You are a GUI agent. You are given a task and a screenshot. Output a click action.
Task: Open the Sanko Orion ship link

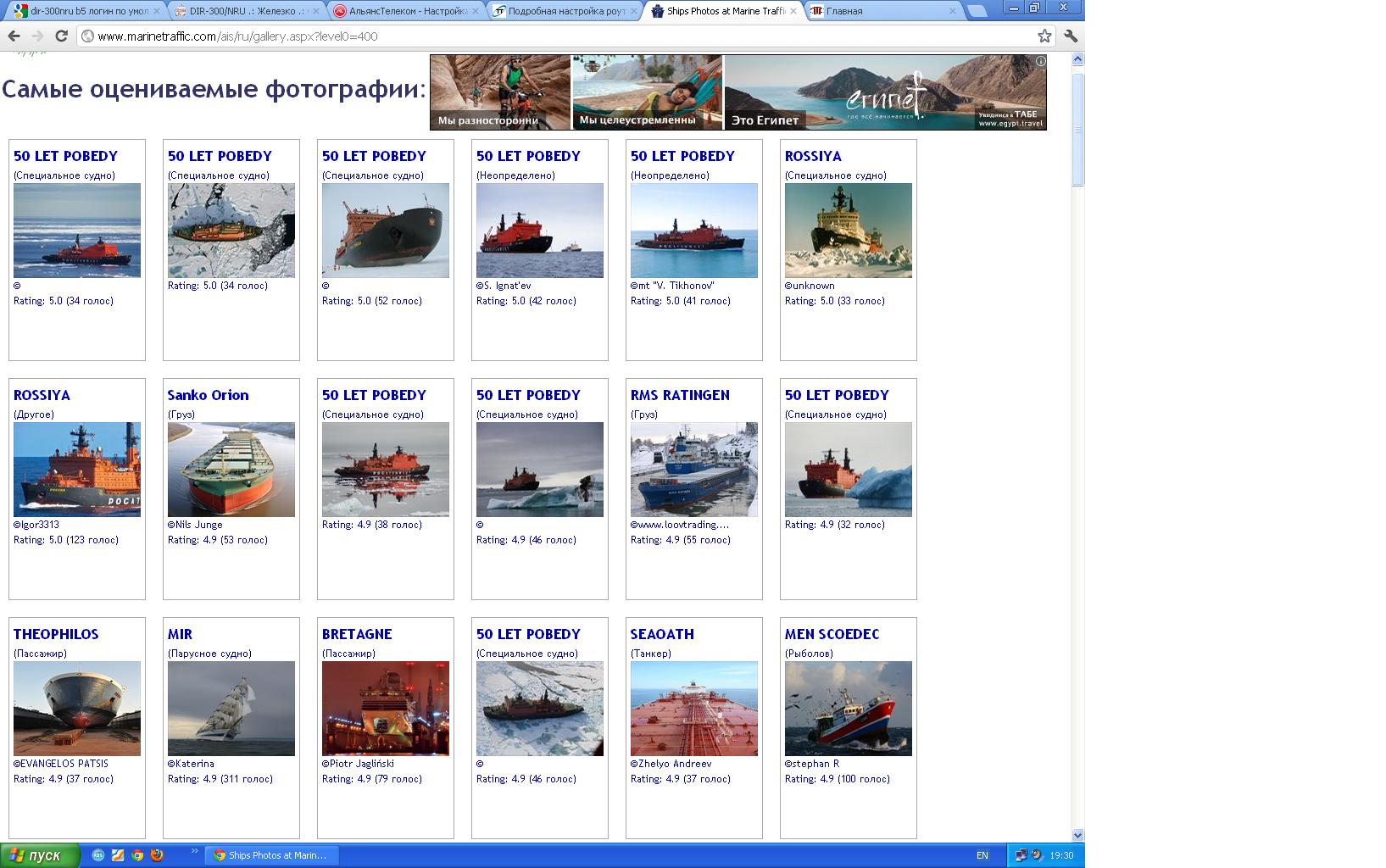[x=208, y=395]
